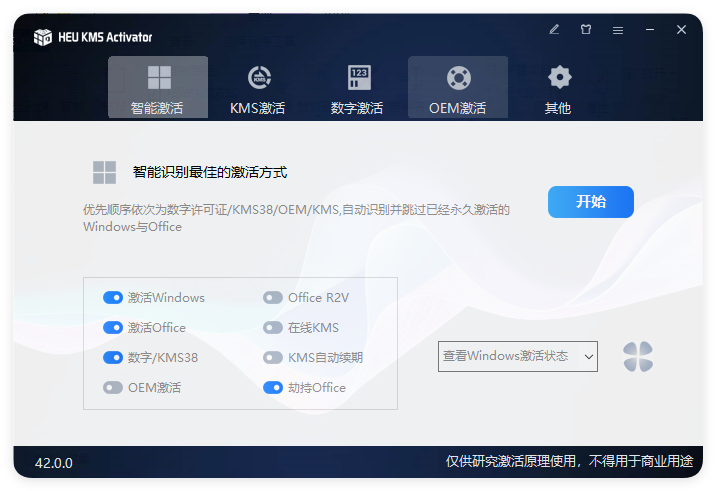Enable the Office R2V switch
Image resolution: width=716 pixels, height=491 pixels.
pyautogui.click(x=273, y=298)
